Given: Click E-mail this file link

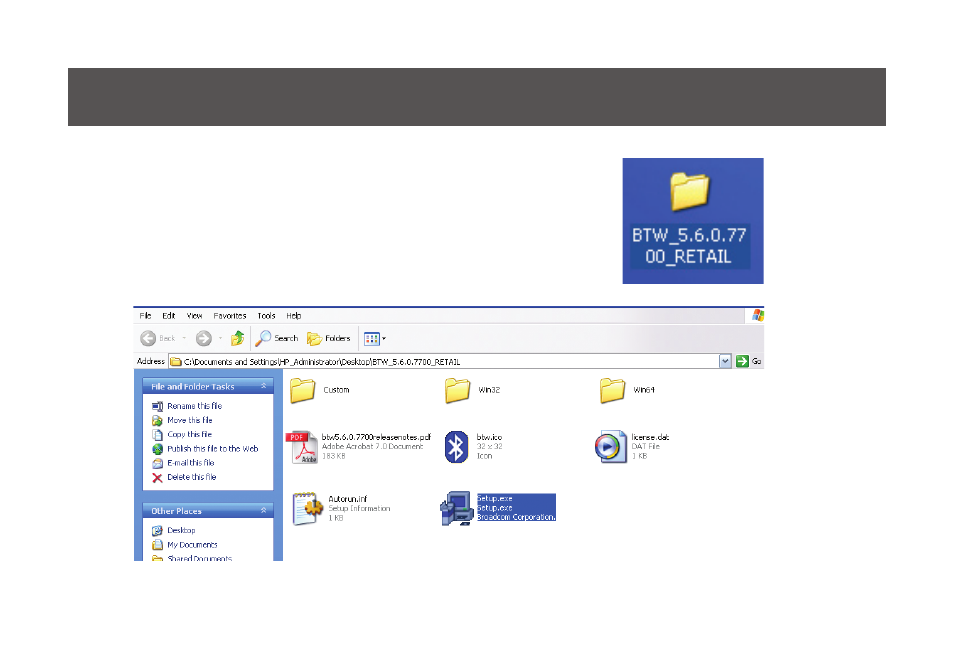Looking at the screenshot, I should click(191, 463).
